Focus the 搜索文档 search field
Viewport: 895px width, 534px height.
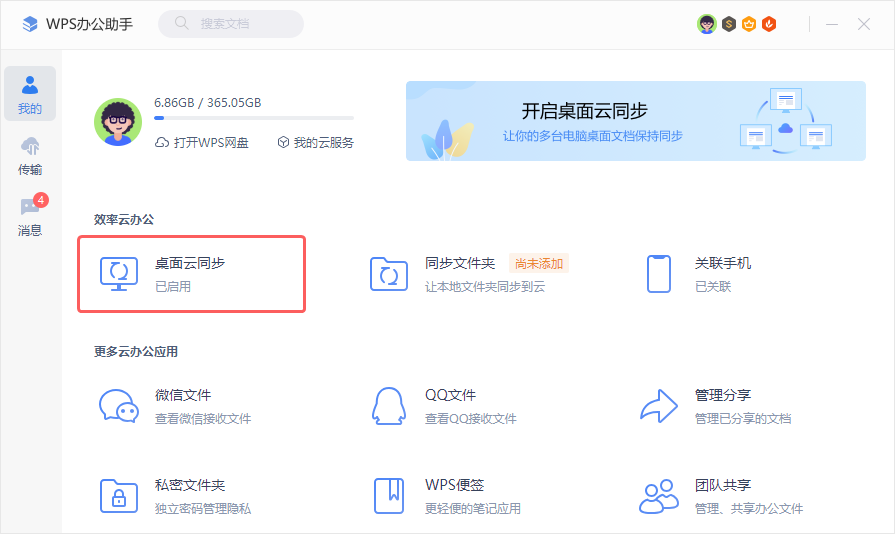[x=231, y=23]
